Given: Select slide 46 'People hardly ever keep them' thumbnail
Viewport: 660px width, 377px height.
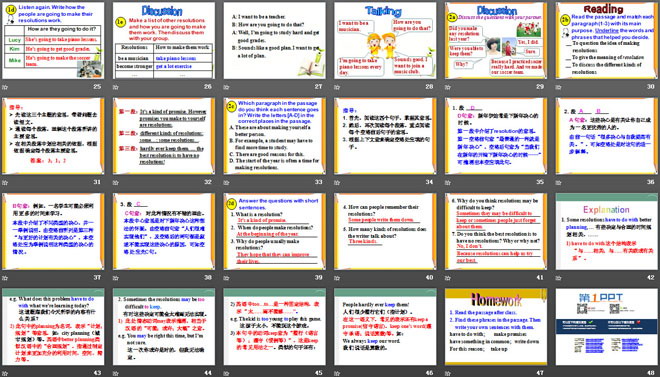Looking at the screenshot, I should click(x=385, y=327).
